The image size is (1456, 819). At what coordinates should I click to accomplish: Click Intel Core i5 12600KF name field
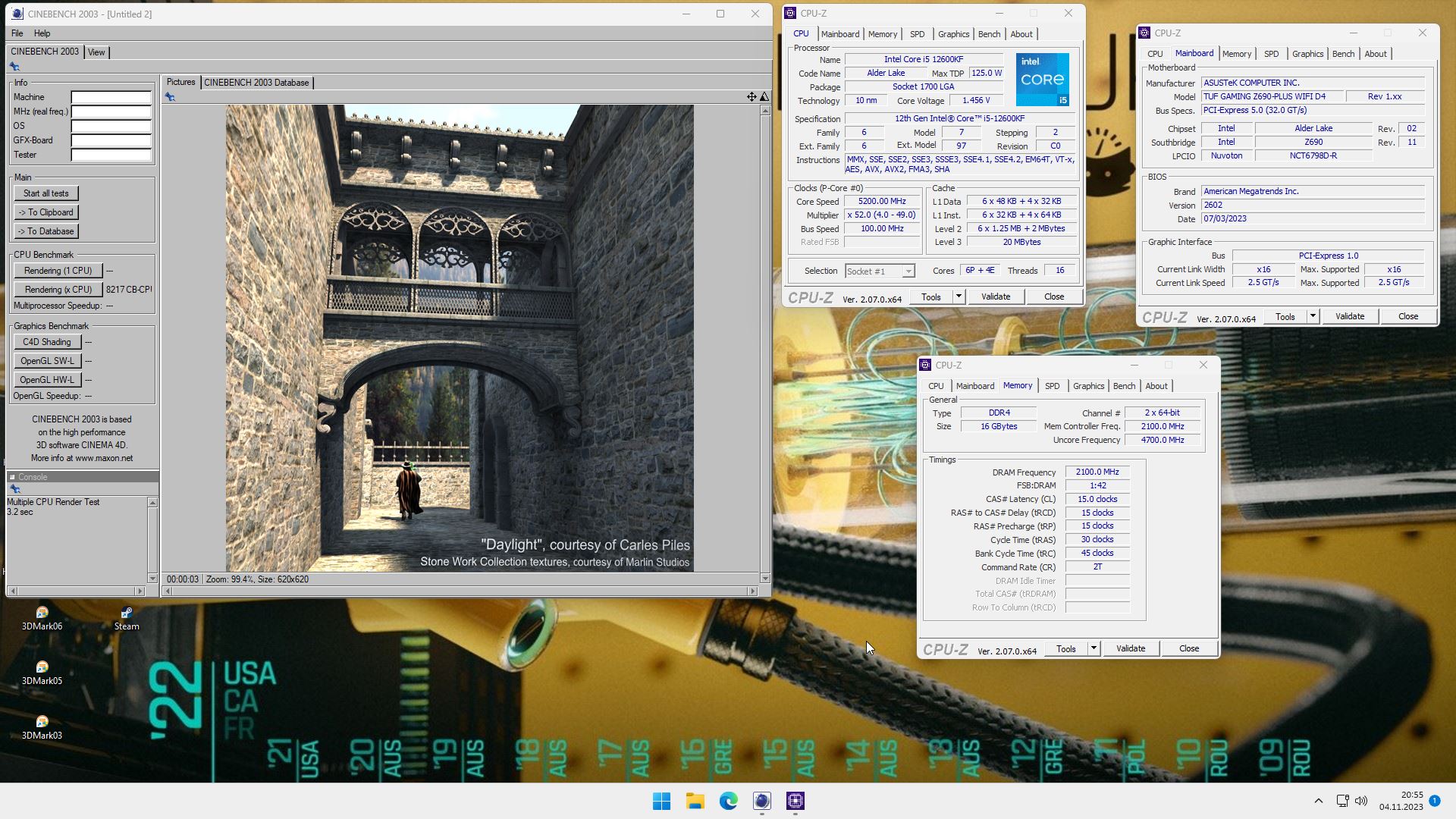pyautogui.click(x=923, y=59)
